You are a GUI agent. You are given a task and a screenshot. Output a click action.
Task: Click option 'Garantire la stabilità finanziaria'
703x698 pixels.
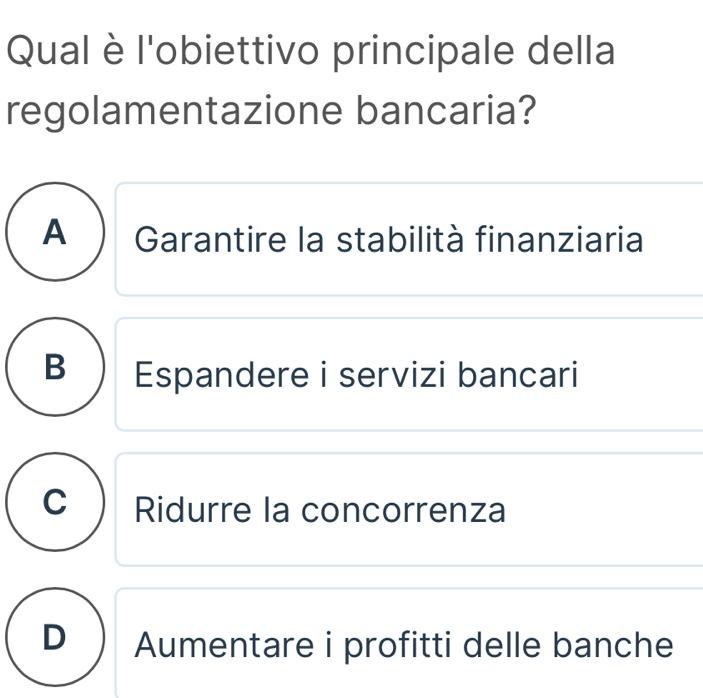click(x=410, y=240)
